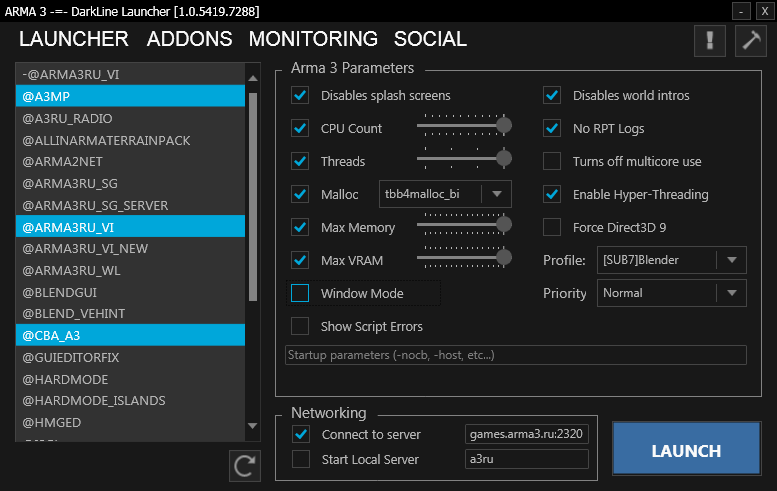Open the SOCIAL tab
This screenshot has height=491, width=777.
430,39
